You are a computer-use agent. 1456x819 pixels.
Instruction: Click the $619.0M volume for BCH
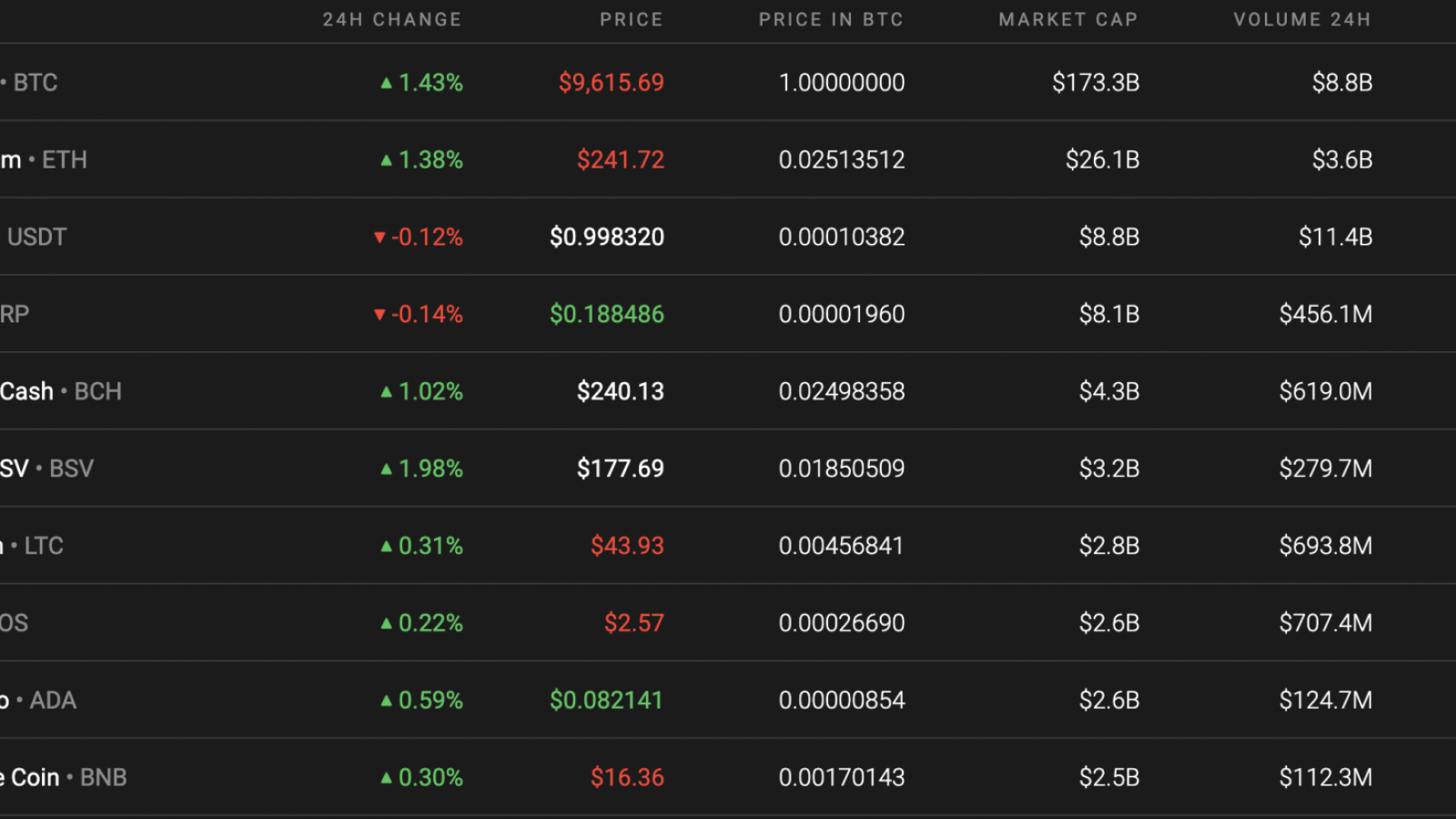[1326, 391]
